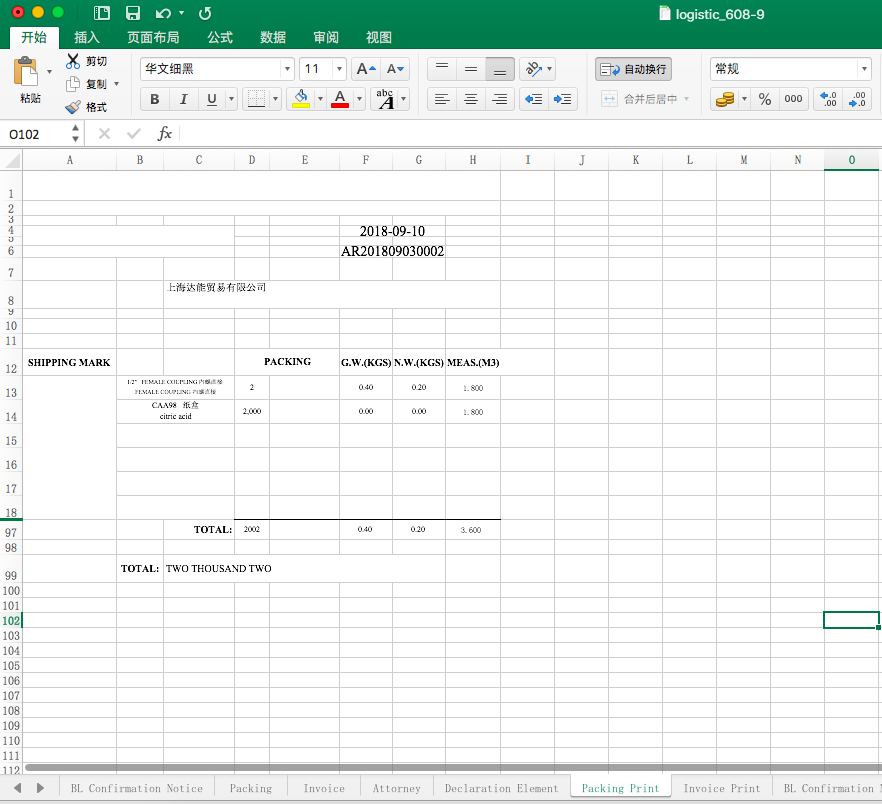Apply percent style to cell
882x804 pixels.
[764, 99]
